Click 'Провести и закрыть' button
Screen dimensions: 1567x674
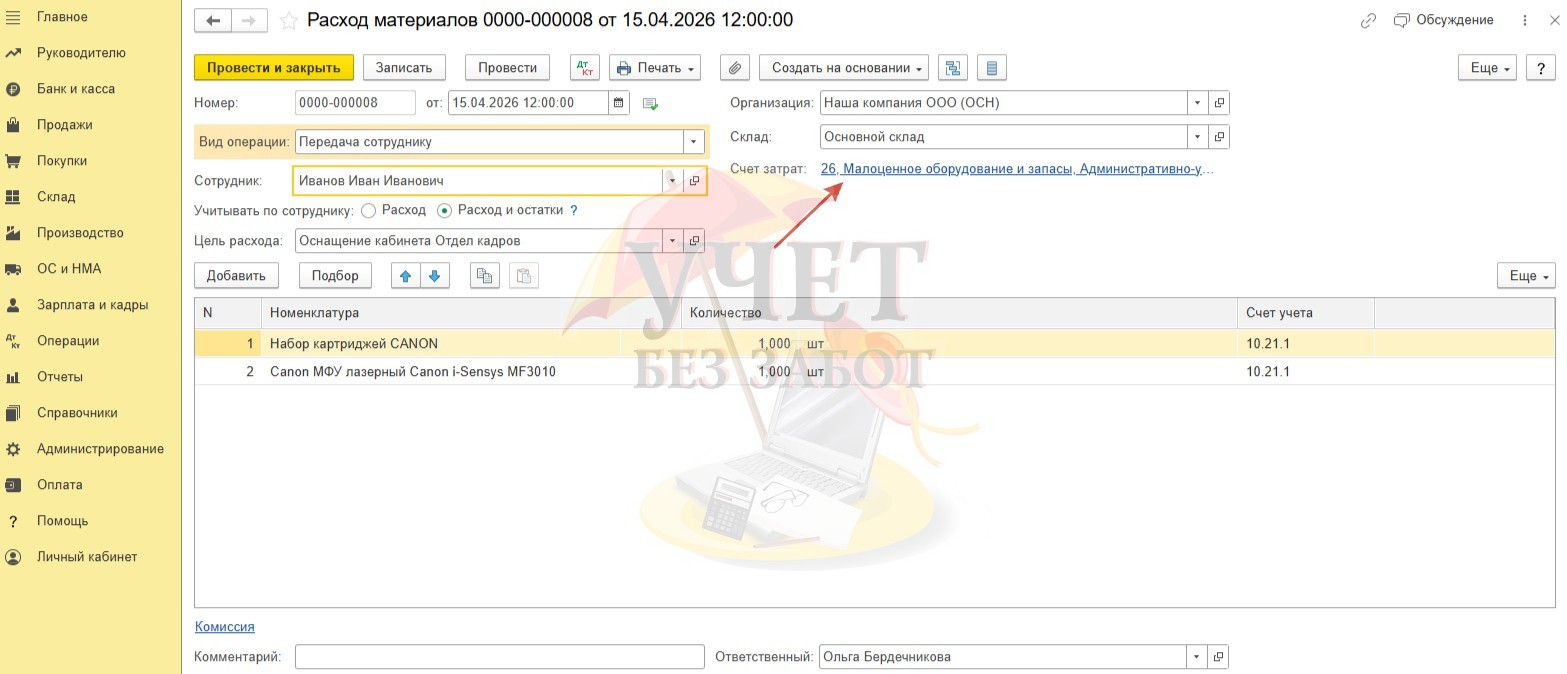click(x=273, y=68)
